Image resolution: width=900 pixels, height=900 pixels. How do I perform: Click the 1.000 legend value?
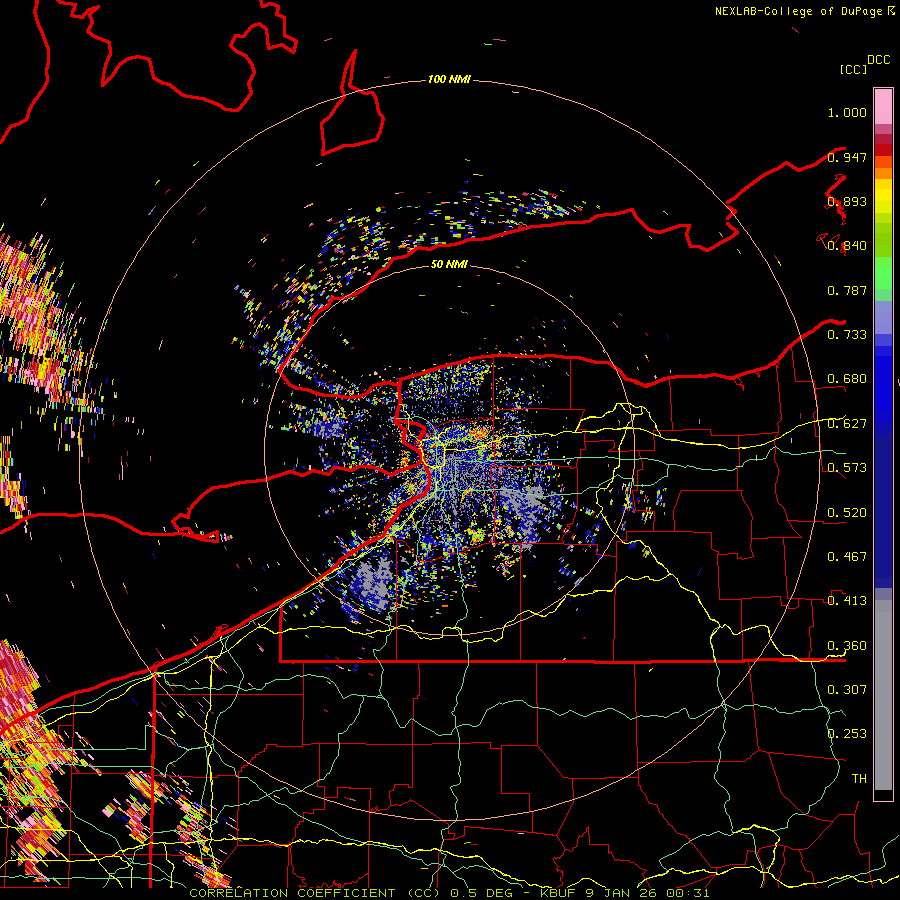[847, 112]
